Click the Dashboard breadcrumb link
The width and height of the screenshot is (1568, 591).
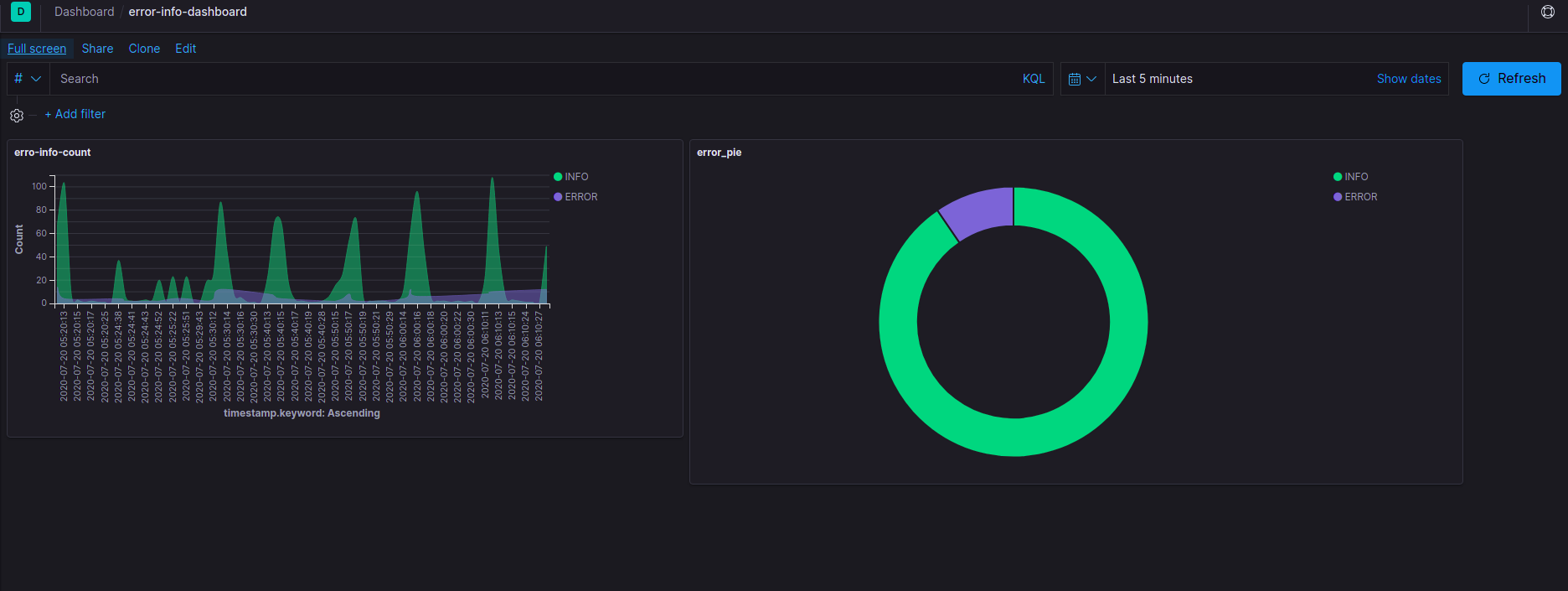[84, 12]
